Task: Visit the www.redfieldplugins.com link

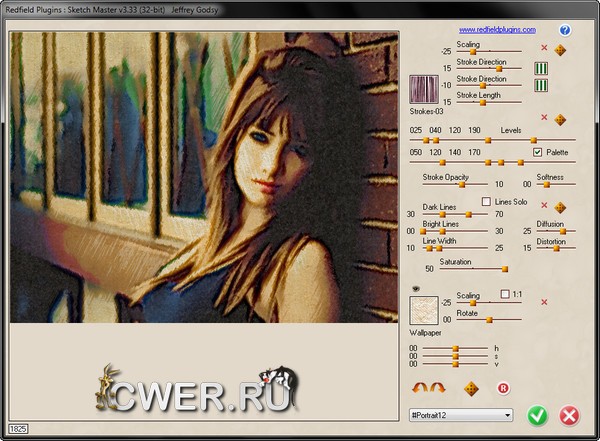Action: pos(497,31)
